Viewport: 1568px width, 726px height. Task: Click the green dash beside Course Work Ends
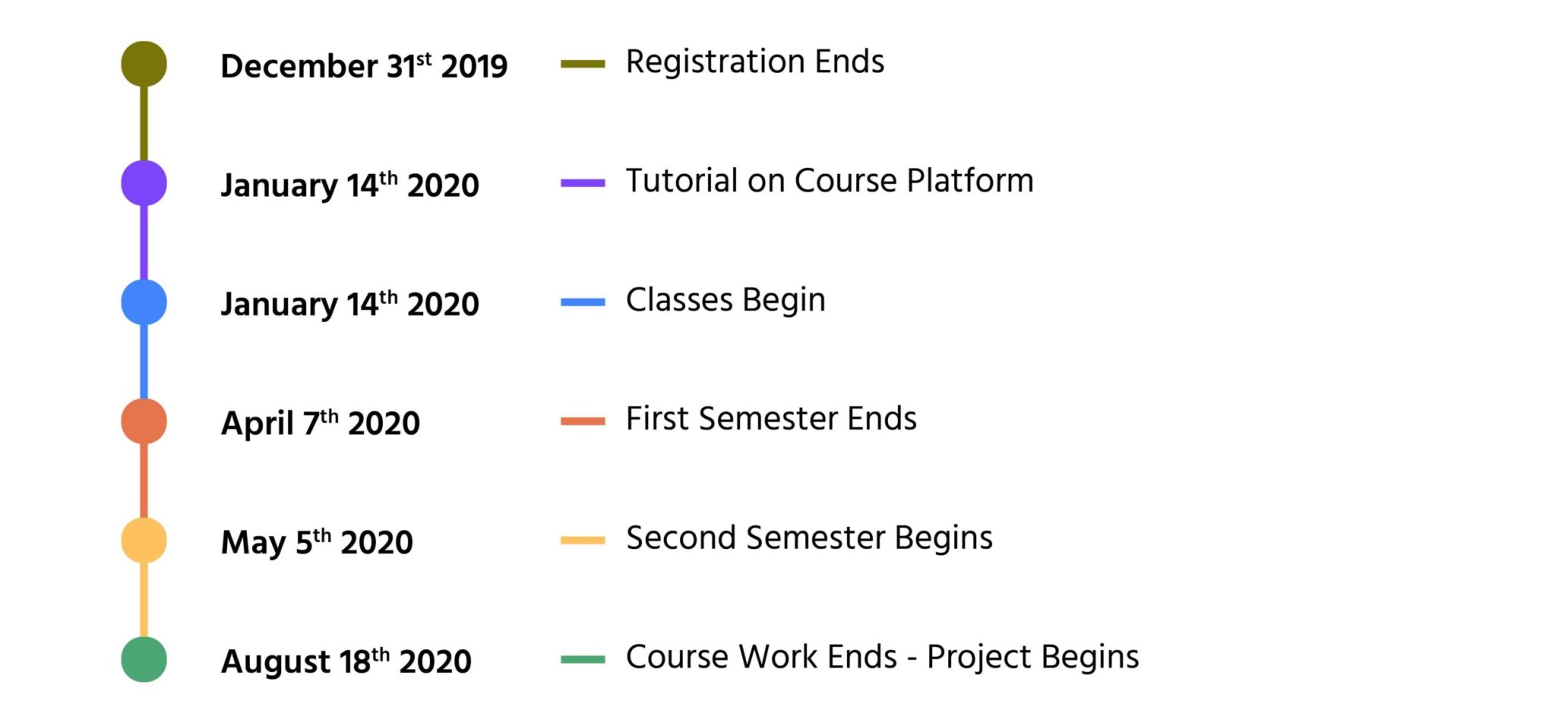583,660
